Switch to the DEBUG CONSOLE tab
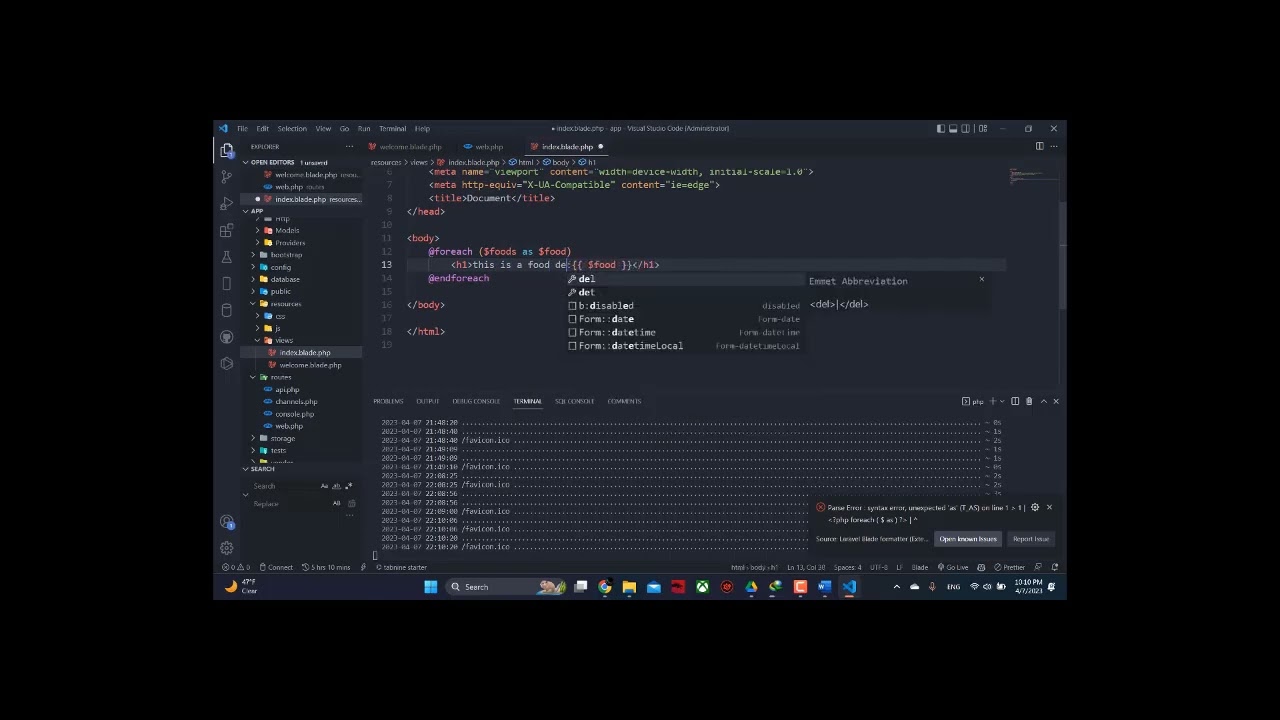The width and height of the screenshot is (1280, 720). click(476, 401)
